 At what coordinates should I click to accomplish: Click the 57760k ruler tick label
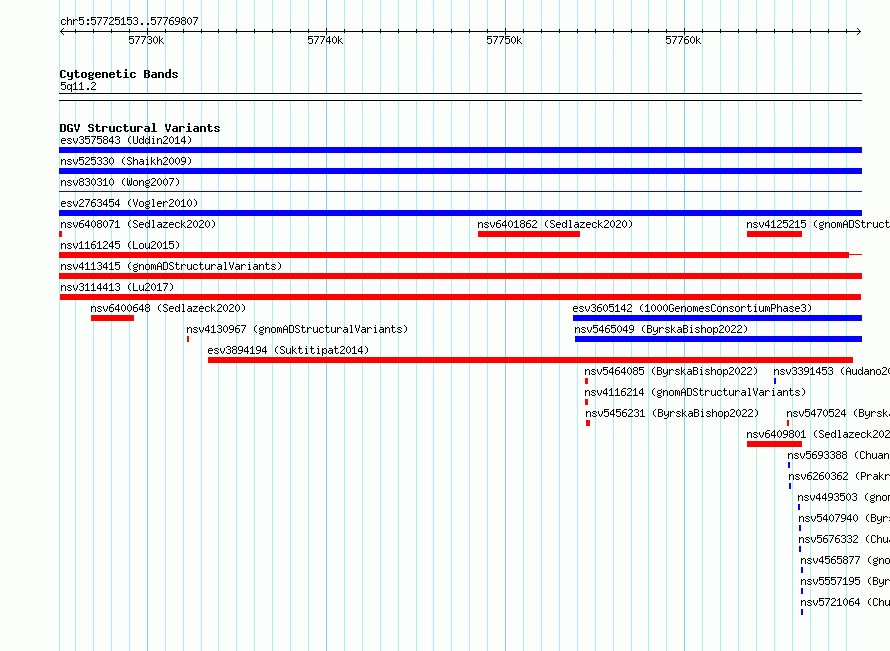pos(683,40)
